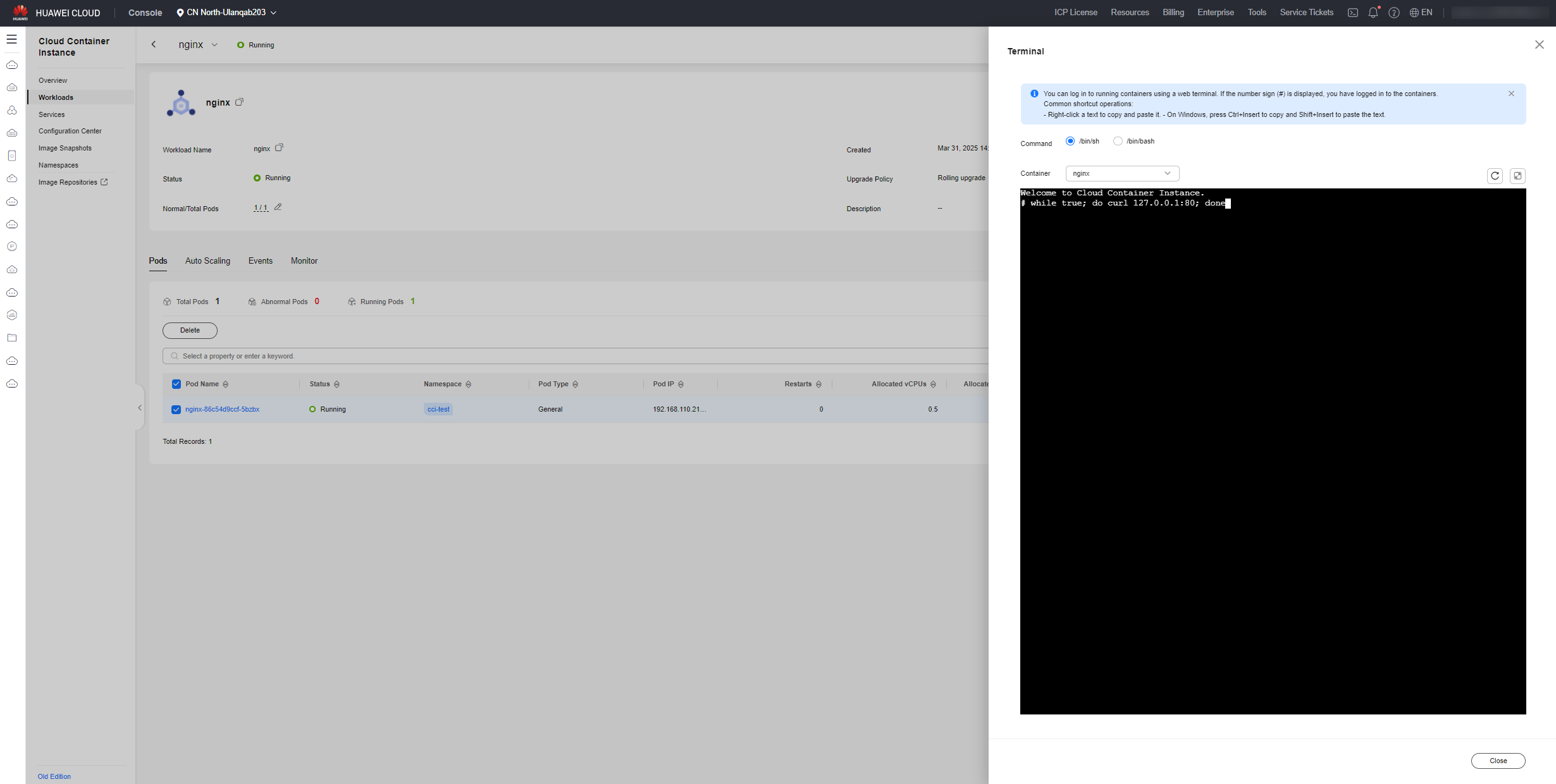Screen dimensions: 1556x784
Task: Open Enterprise in the top bar
Action: coord(1216,13)
